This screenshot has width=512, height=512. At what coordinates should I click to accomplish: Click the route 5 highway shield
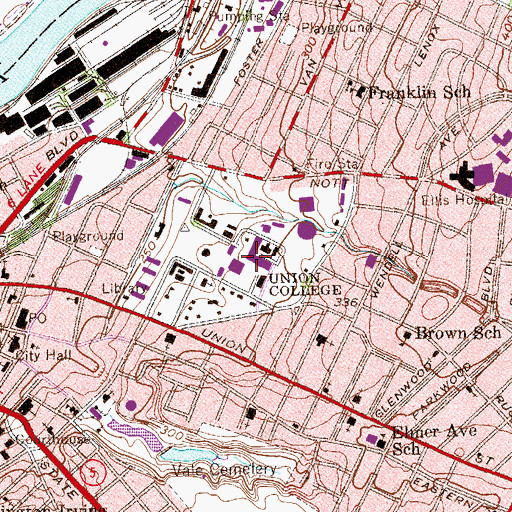(x=94, y=473)
